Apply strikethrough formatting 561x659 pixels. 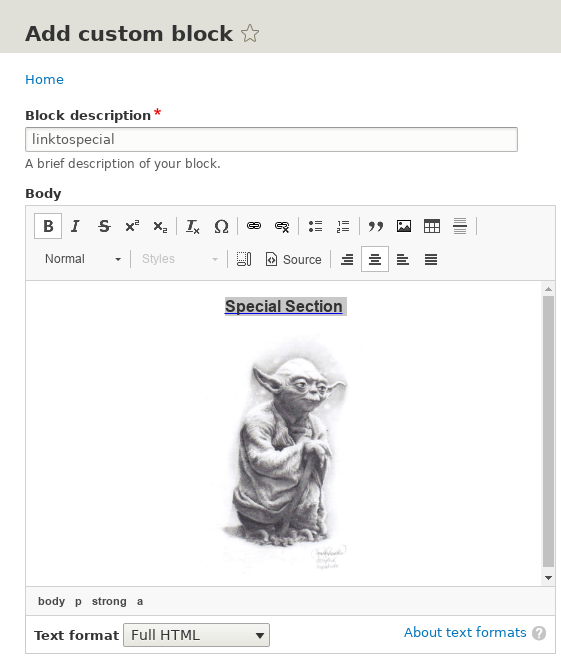tap(104, 226)
